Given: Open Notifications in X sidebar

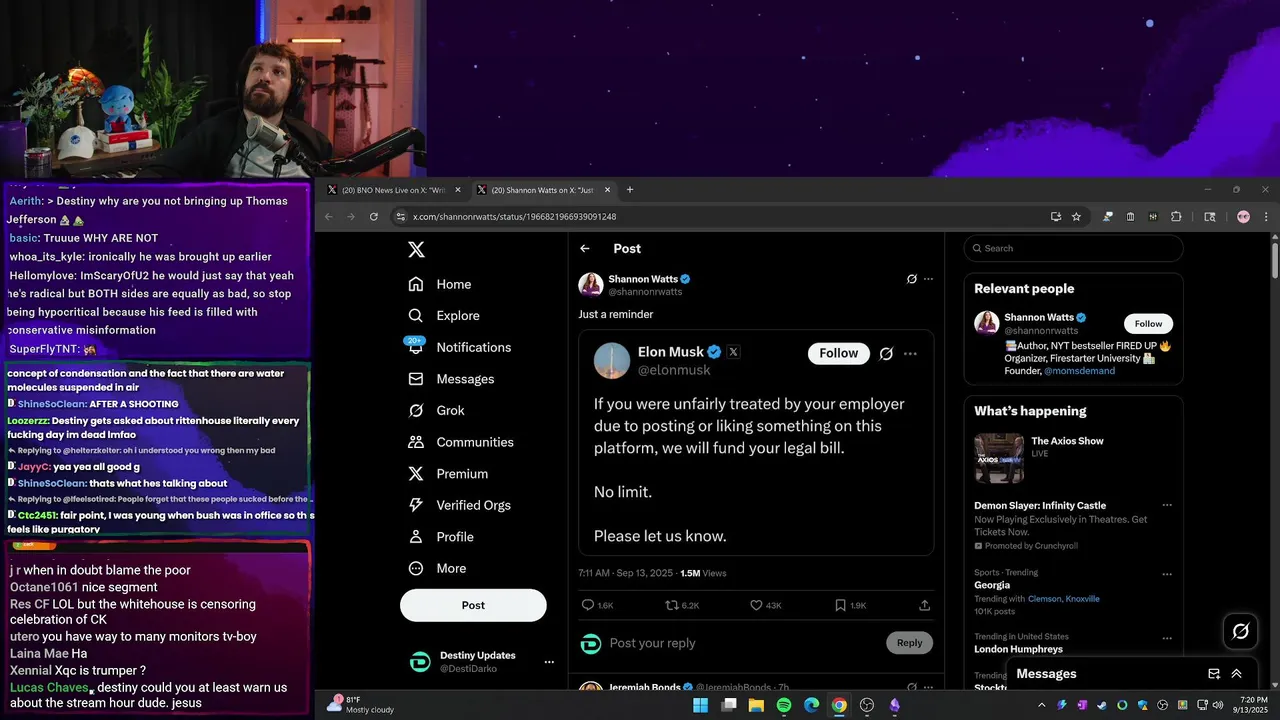Looking at the screenshot, I should [460, 347].
